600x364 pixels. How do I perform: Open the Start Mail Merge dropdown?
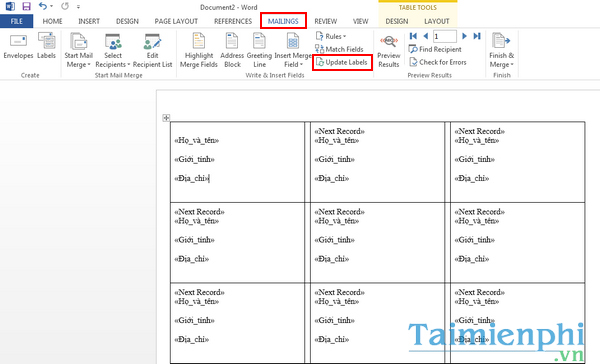coord(78,51)
